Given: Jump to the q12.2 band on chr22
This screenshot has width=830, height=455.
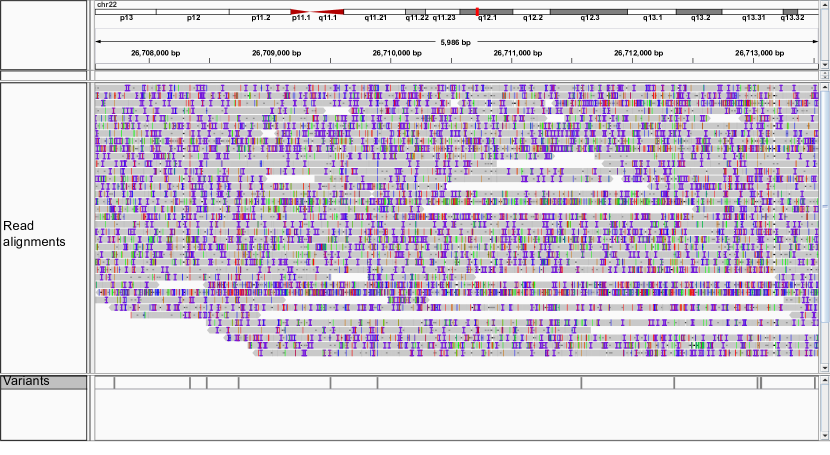Looking at the screenshot, I should (532, 12).
